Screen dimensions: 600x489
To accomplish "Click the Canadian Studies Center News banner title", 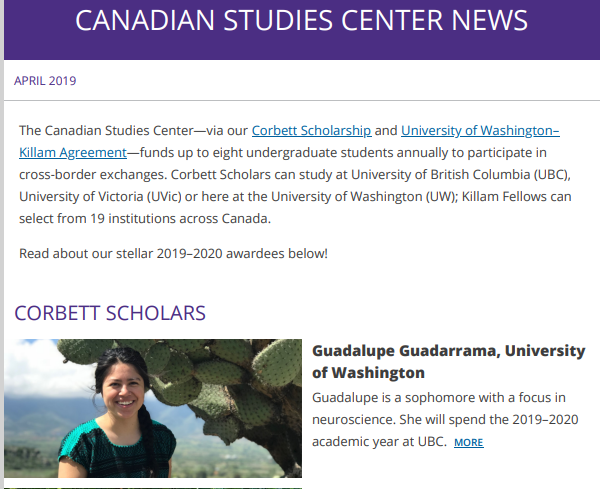I will coord(302,20).
